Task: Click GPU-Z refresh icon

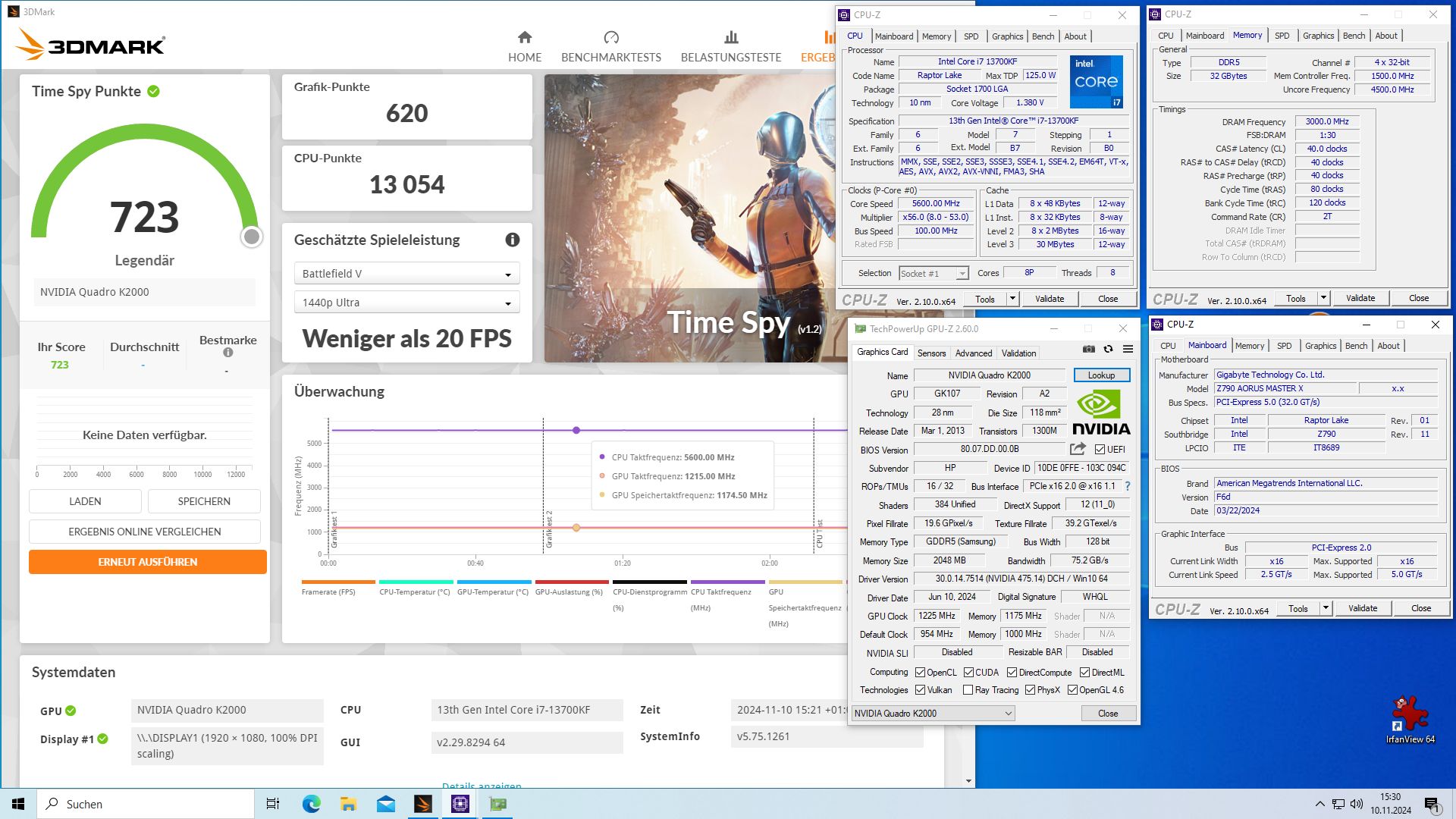Action: point(1109,349)
